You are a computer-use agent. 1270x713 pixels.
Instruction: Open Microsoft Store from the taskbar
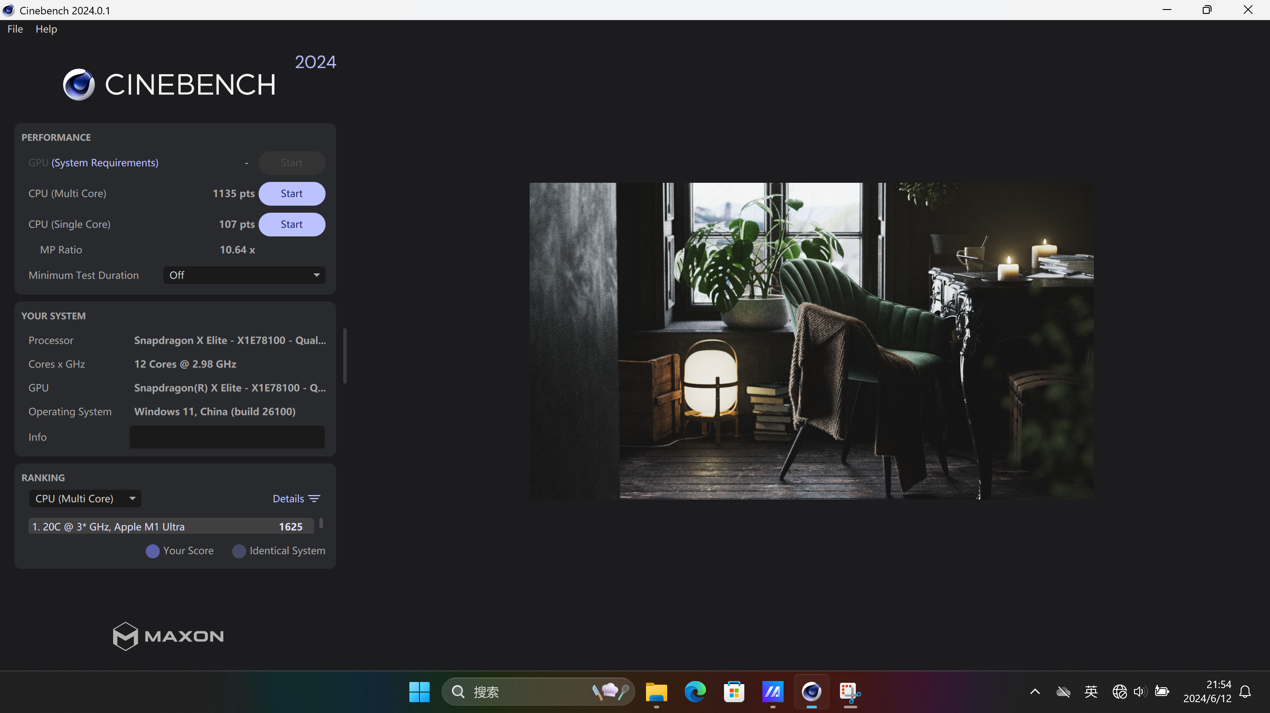[x=734, y=692]
